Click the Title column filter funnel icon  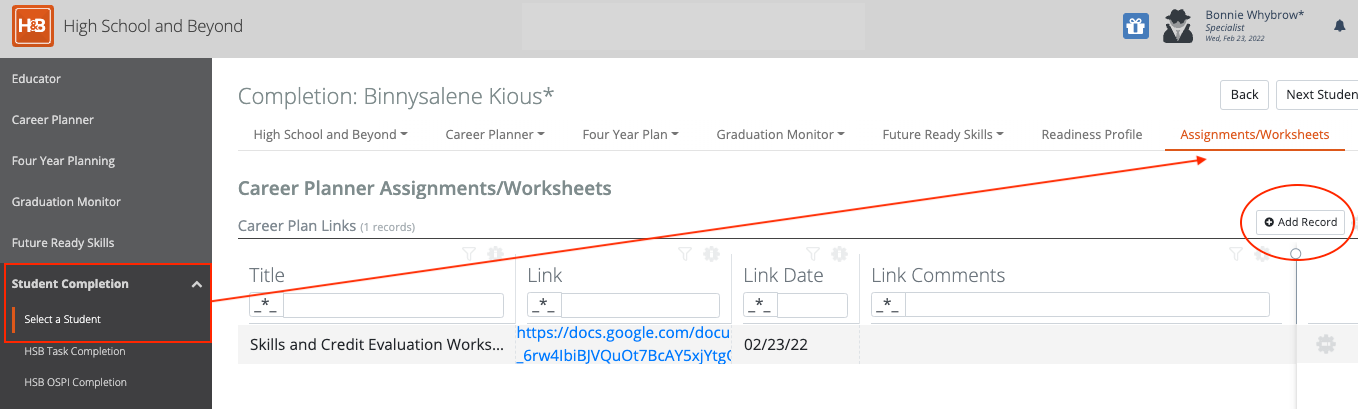click(469, 254)
